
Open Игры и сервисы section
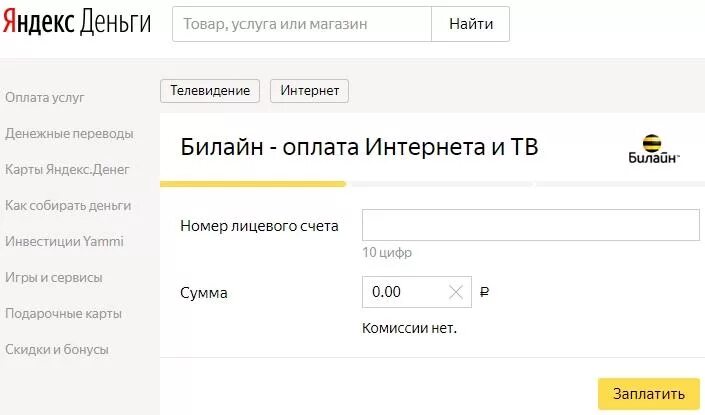click(54, 277)
